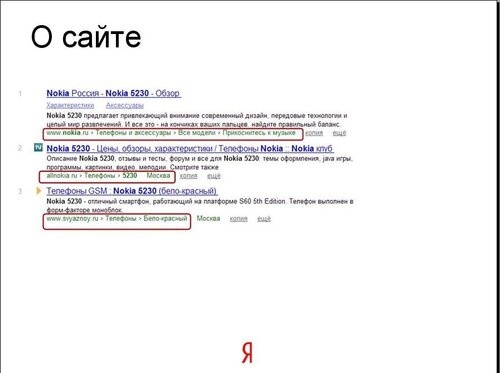Open the 'Nokia Россия - Nokia 5230 - Обзор' result

(114, 93)
